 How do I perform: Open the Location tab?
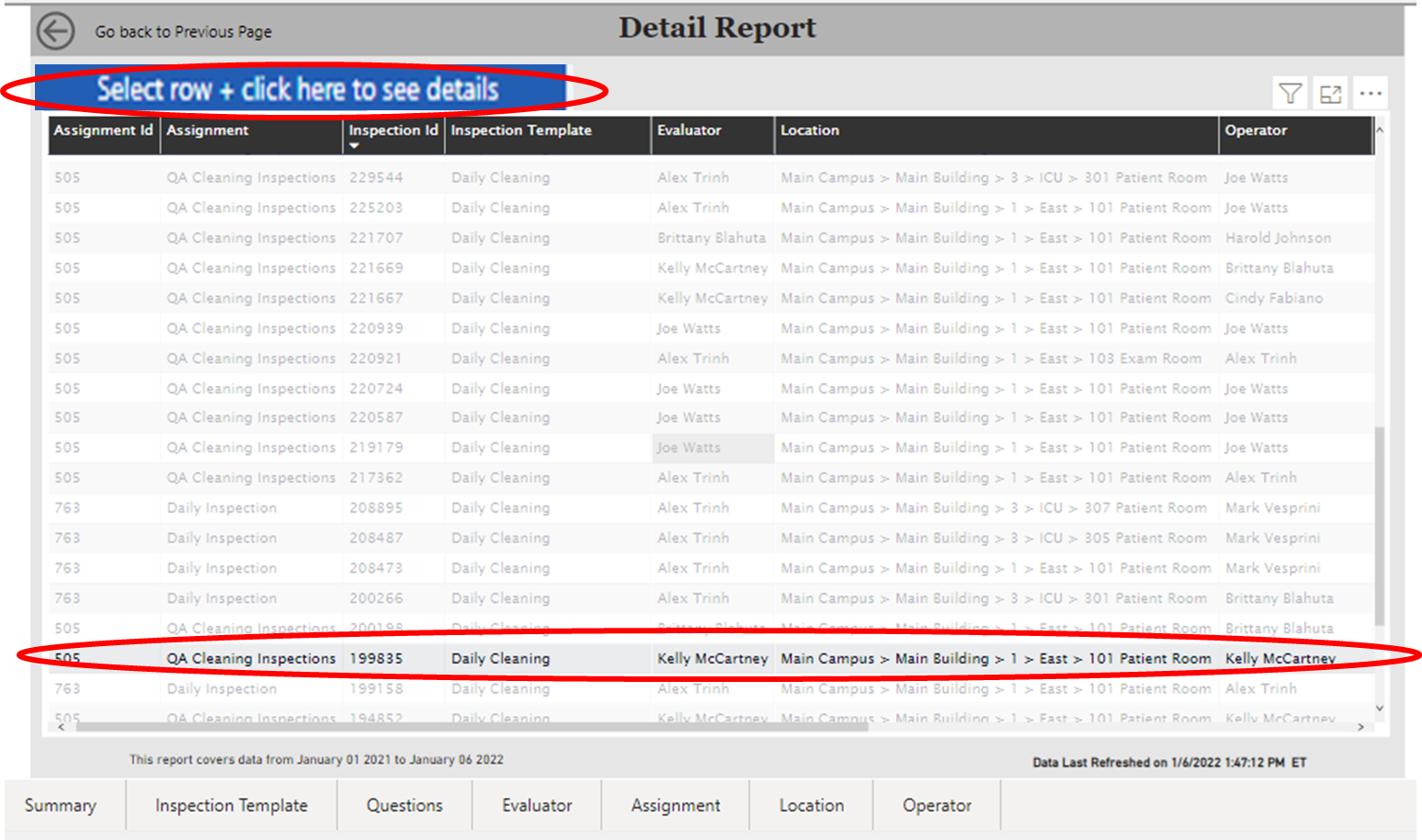tap(811, 805)
